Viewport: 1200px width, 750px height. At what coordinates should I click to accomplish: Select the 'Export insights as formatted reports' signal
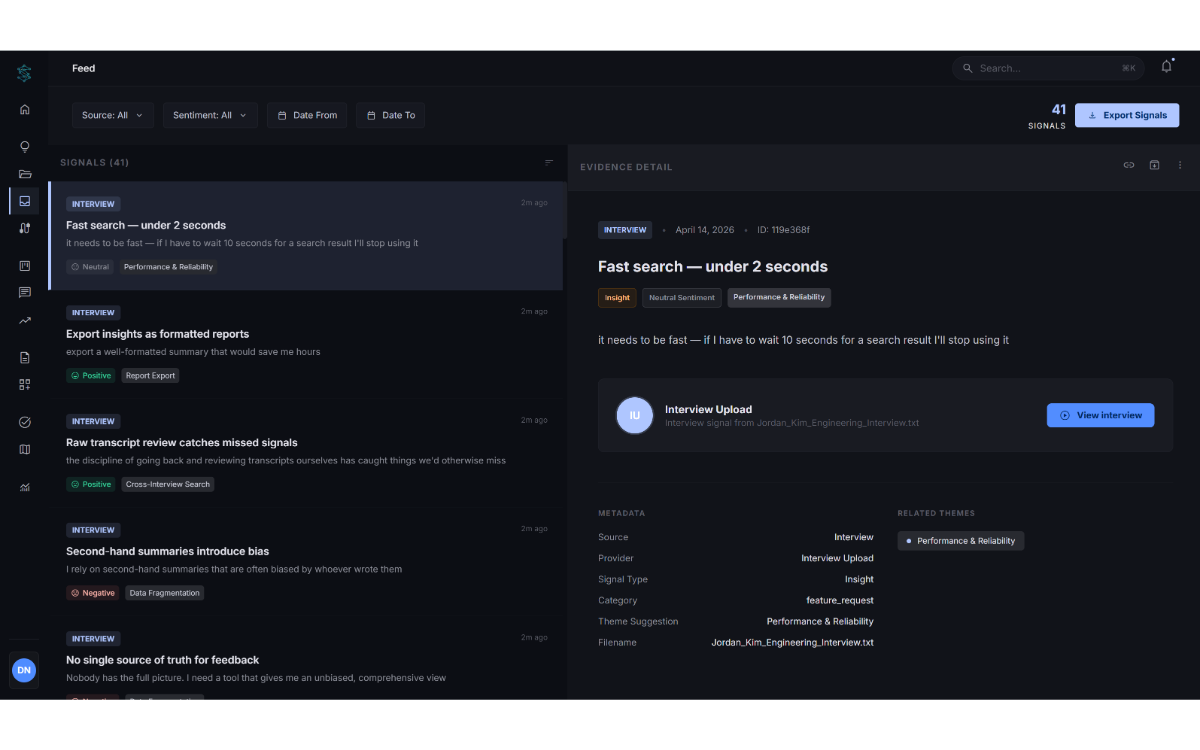(x=306, y=345)
